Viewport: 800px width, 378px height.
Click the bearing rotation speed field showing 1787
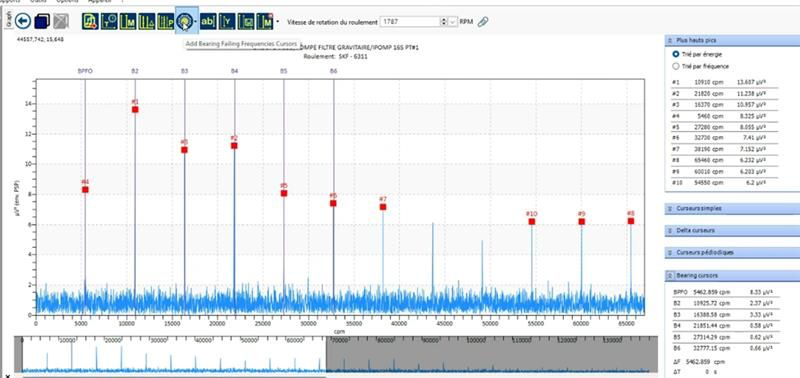click(x=410, y=22)
